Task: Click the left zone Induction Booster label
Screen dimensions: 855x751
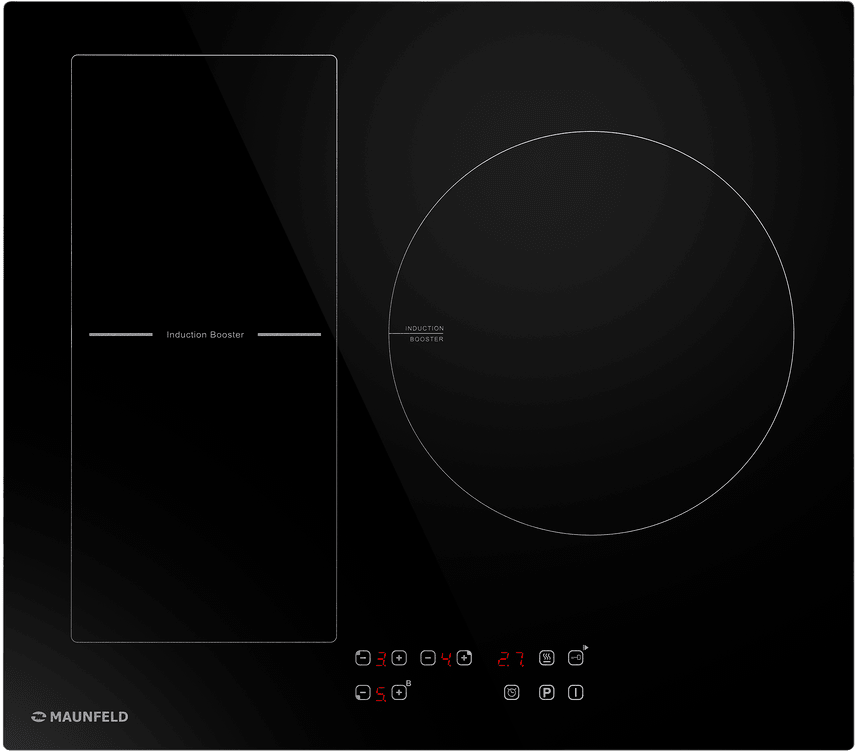Action: [x=205, y=335]
